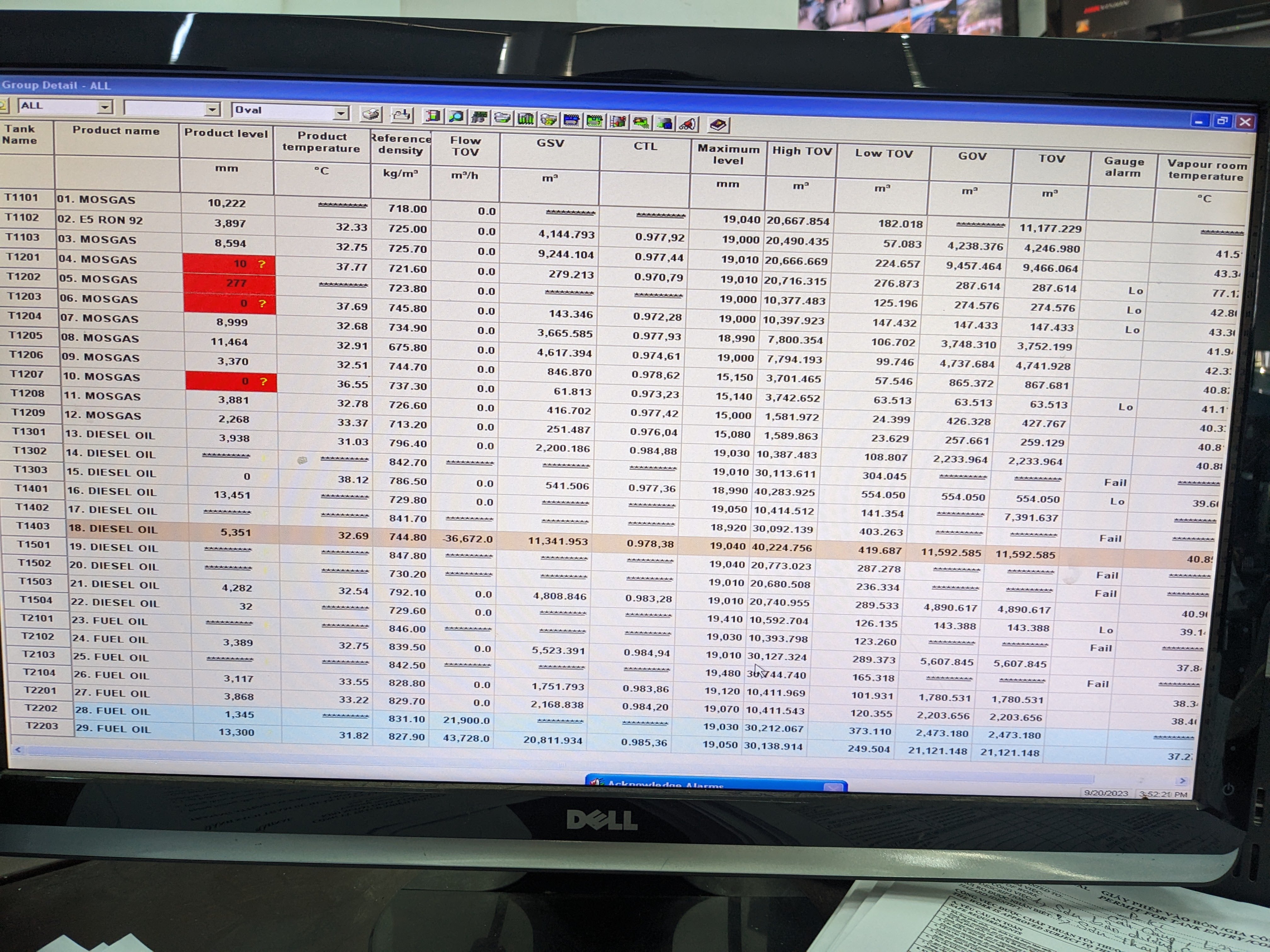Click product '13. DIESEL OIL'
Screen dimensions: 1270x952
(110, 434)
